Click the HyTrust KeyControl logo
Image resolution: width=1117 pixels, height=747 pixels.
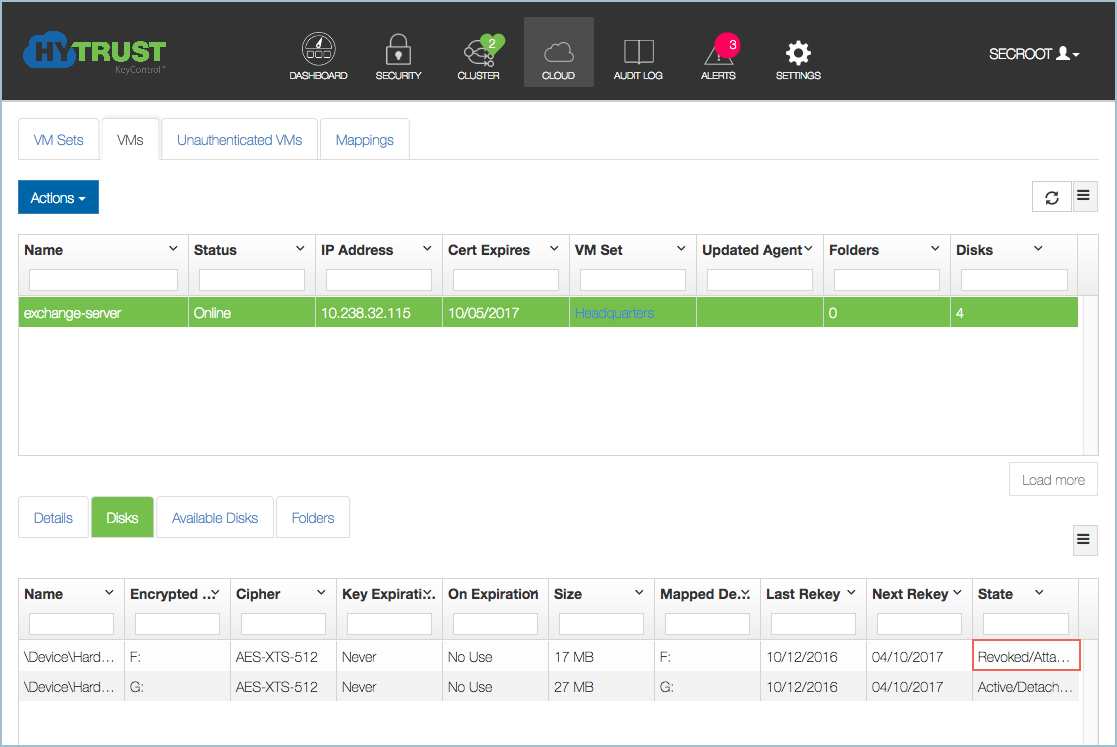95,52
